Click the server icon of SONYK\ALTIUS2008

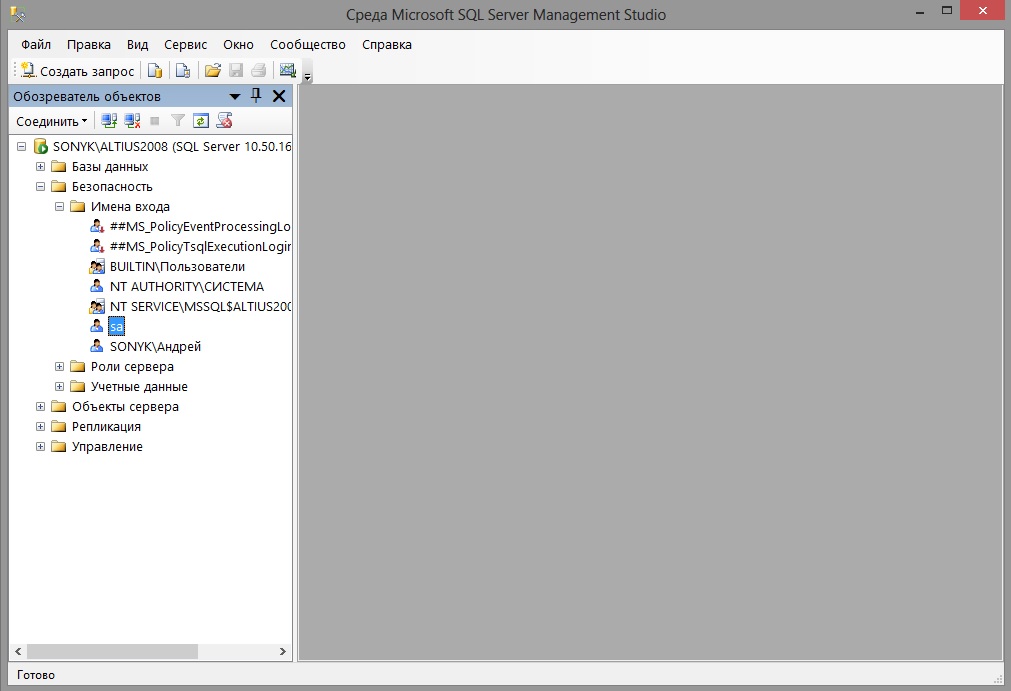41,146
